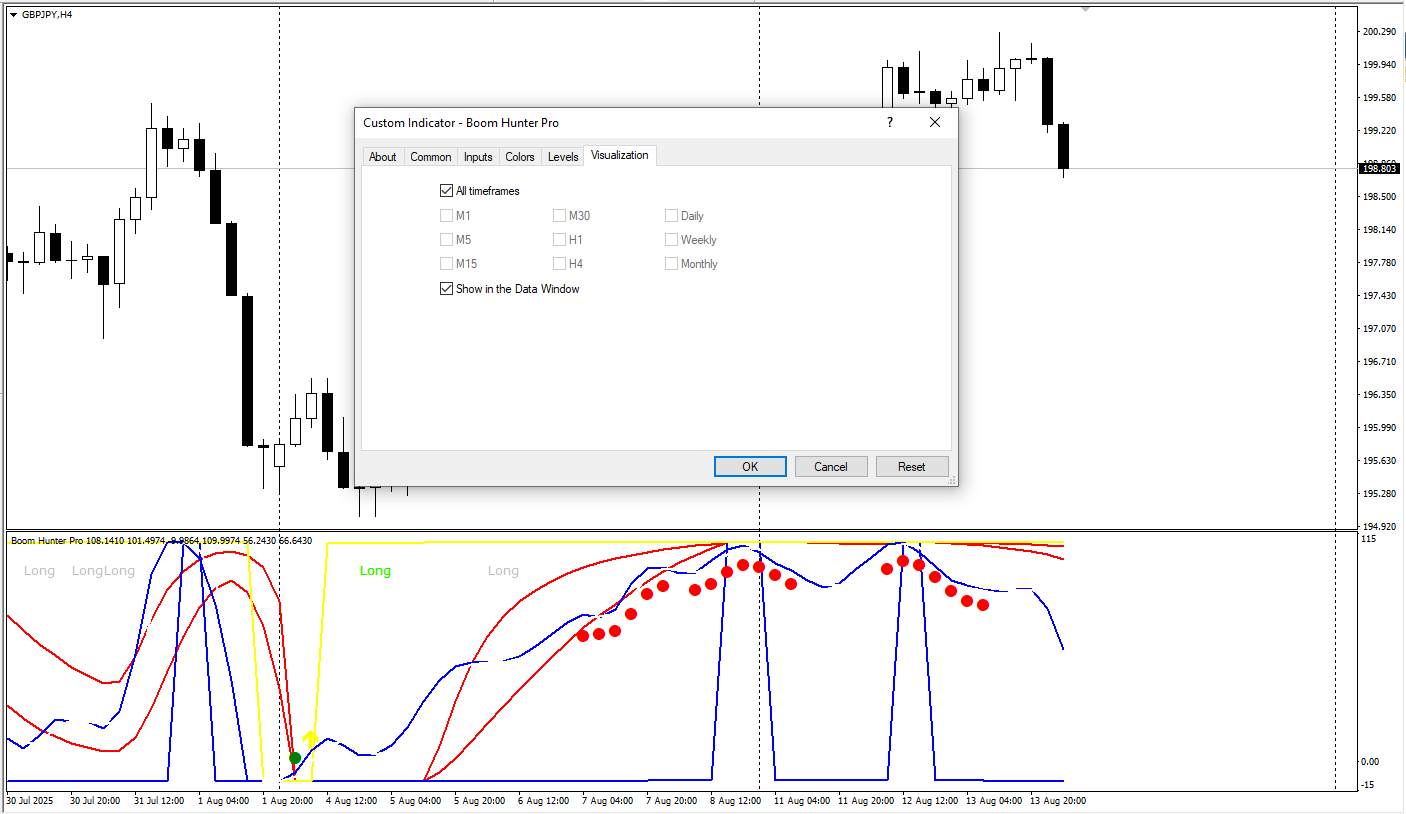Image resolution: width=1406 pixels, height=814 pixels.
Task: Click the 200.290 price scale value
Action: 1379,32
